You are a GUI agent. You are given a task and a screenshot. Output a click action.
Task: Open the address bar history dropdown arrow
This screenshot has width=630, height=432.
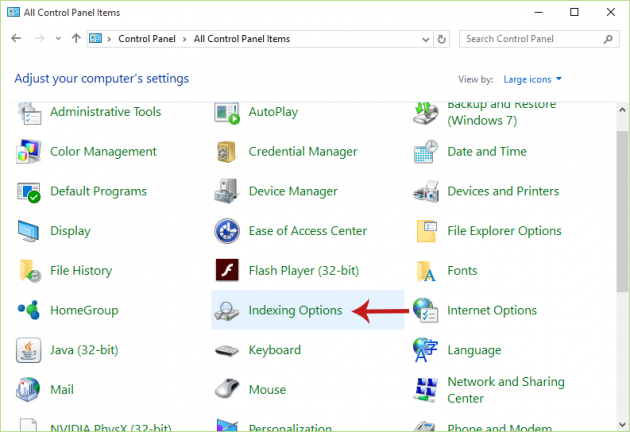[x=422, y=39]
